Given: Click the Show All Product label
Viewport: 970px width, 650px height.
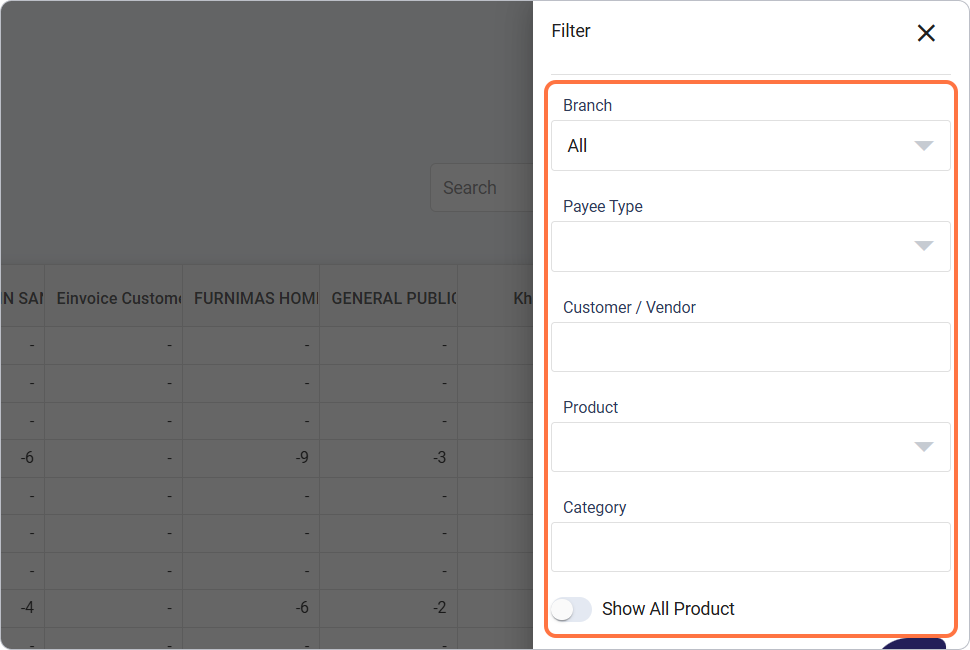Looking at the screenshot, I should click(x=668, y=609).
